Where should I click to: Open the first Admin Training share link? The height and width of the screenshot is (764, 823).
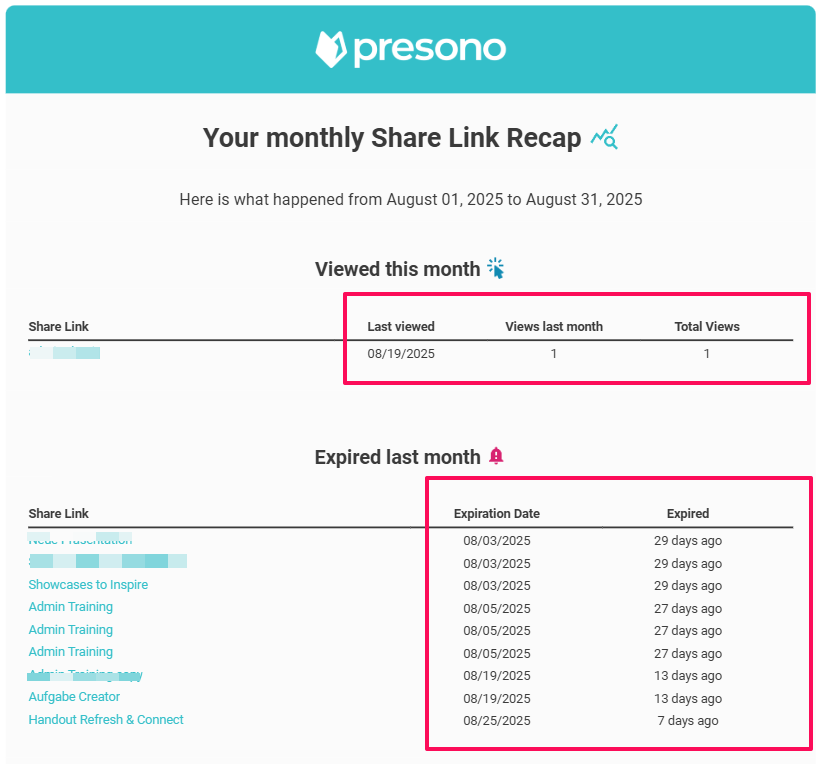pos(70,607)
